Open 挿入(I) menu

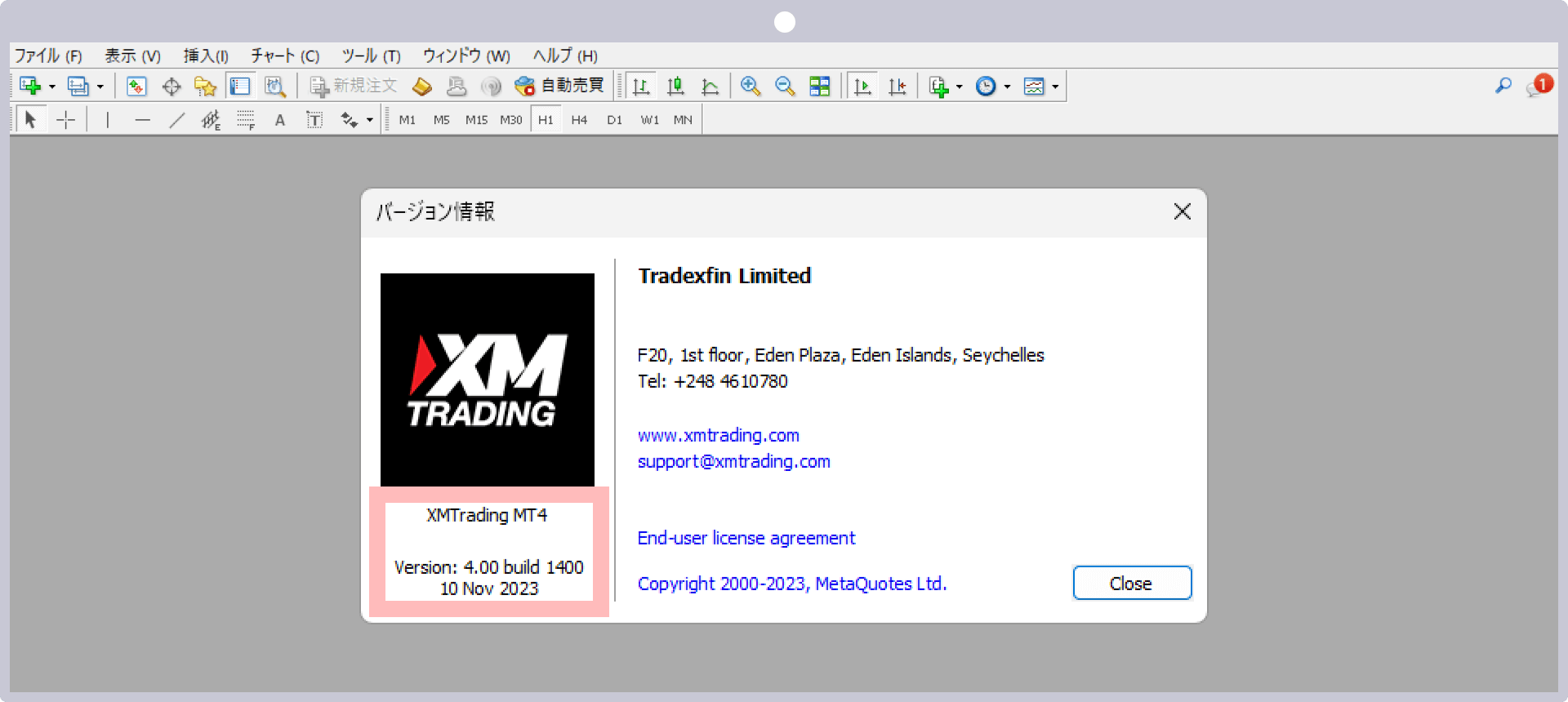206,56
